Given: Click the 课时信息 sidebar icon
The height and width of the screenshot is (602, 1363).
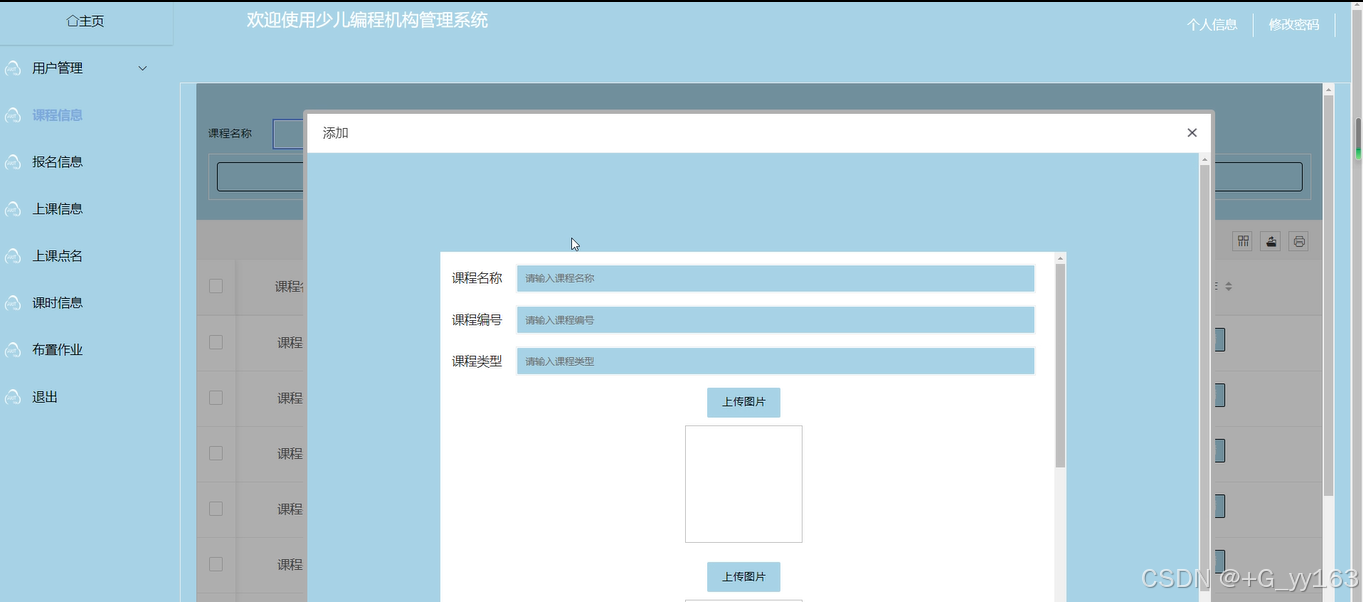Looking at the screenshot, I should 13,303.
